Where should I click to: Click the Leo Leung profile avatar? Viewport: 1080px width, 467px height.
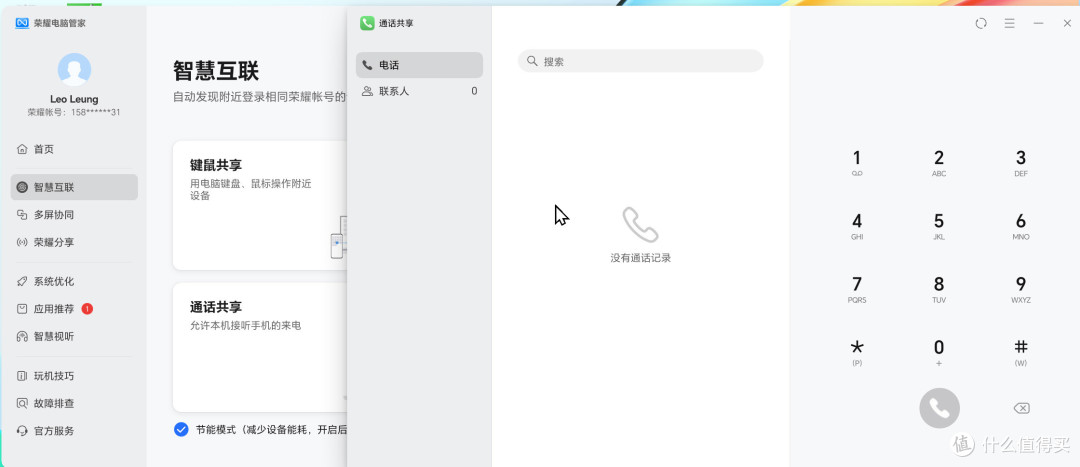74,70
